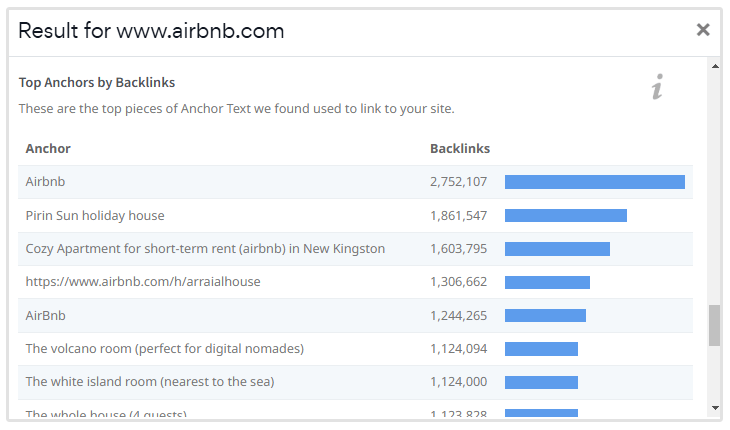This screenshot has width=730, height=430.
Task: Click the Anchor column header
Action: (x=48, y=149)
